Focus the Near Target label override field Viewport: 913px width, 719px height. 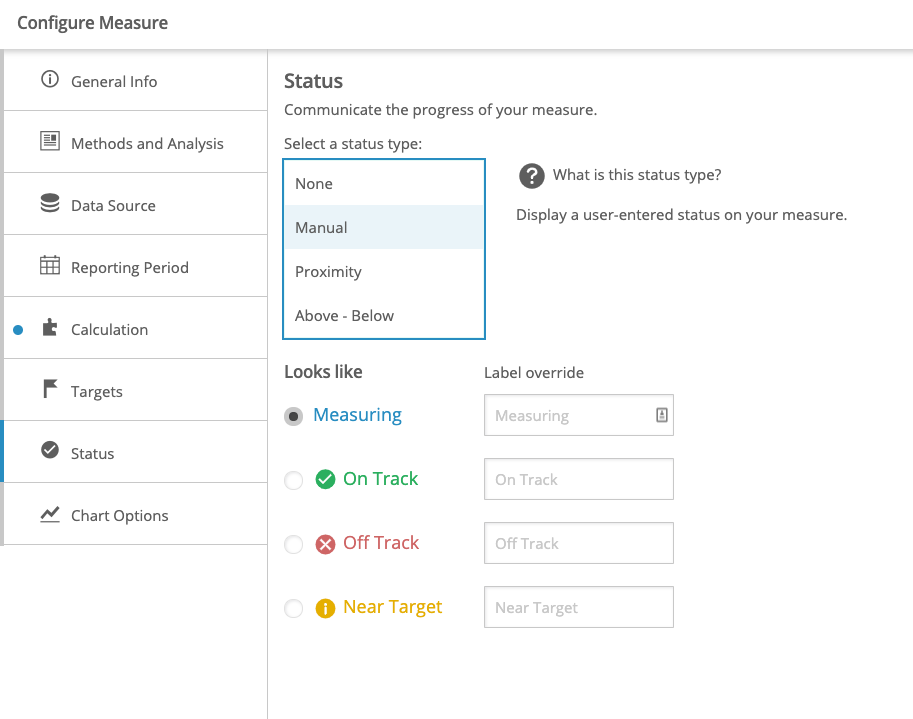[x=579, y=607]
